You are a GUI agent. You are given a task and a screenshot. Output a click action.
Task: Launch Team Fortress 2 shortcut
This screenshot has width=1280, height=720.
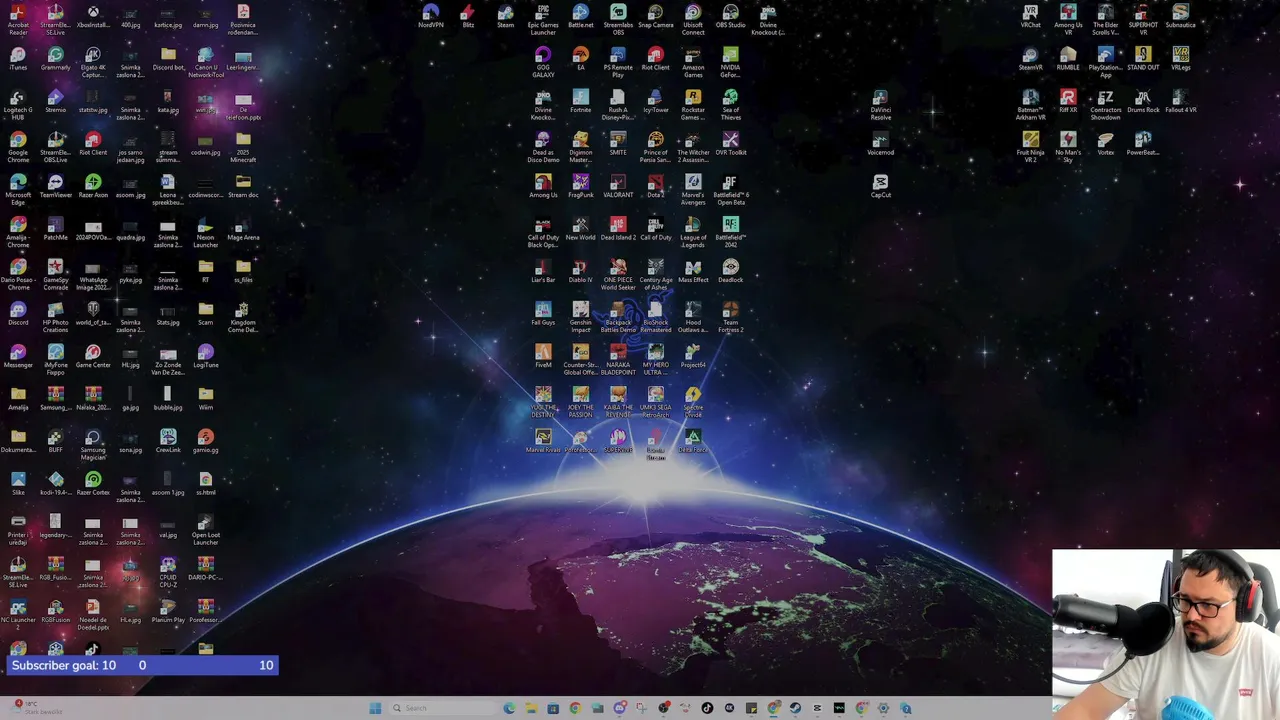pyautogui.click(x=731, y=317)
